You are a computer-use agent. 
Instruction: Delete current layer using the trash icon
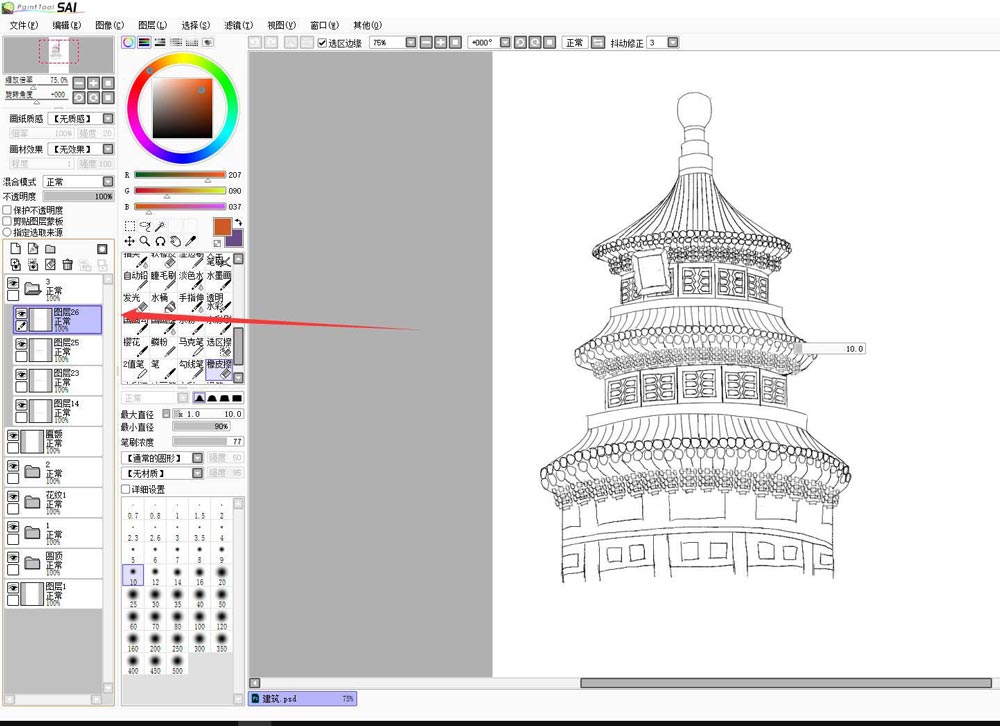click(67, 264)
